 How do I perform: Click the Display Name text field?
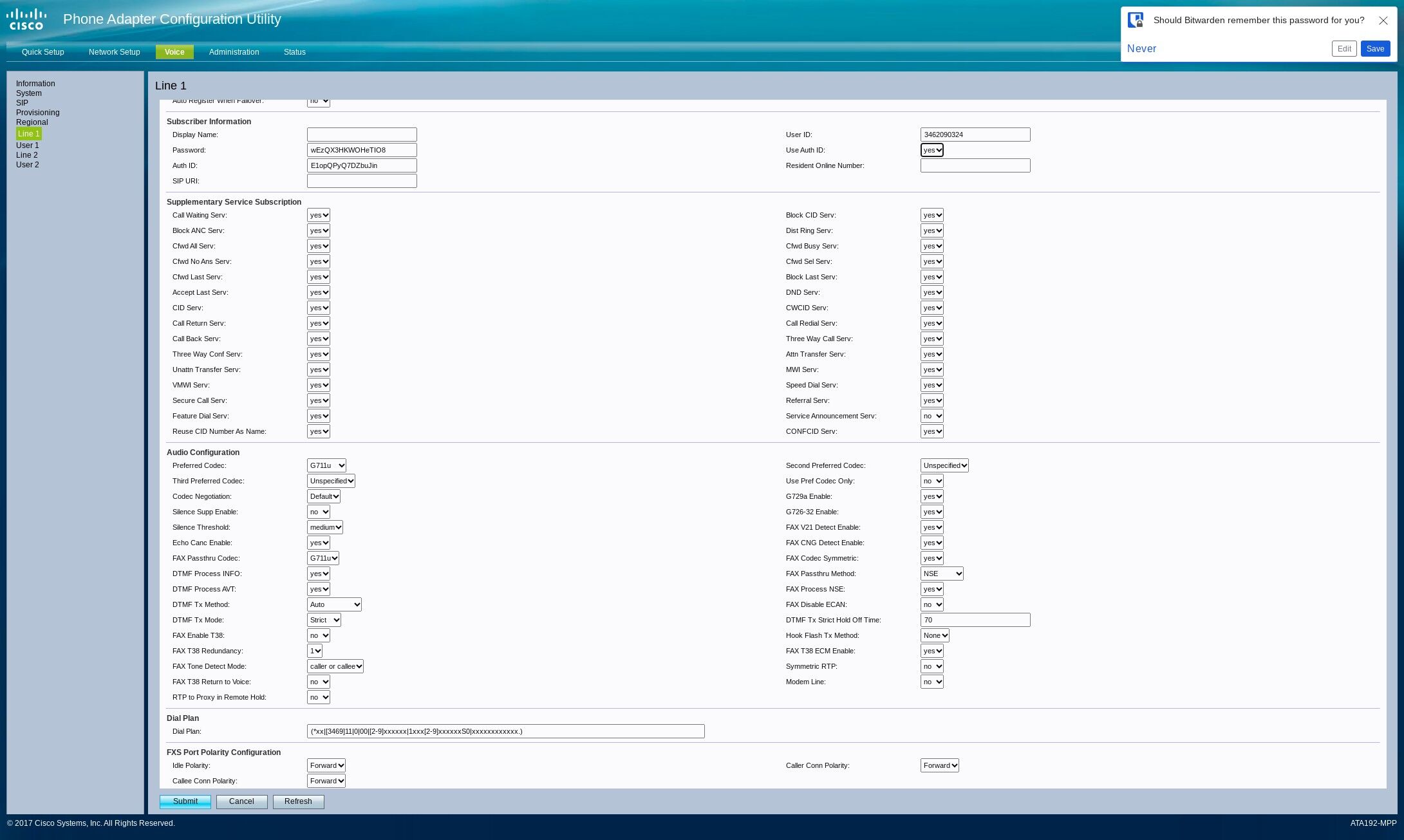tap(362, 135)
